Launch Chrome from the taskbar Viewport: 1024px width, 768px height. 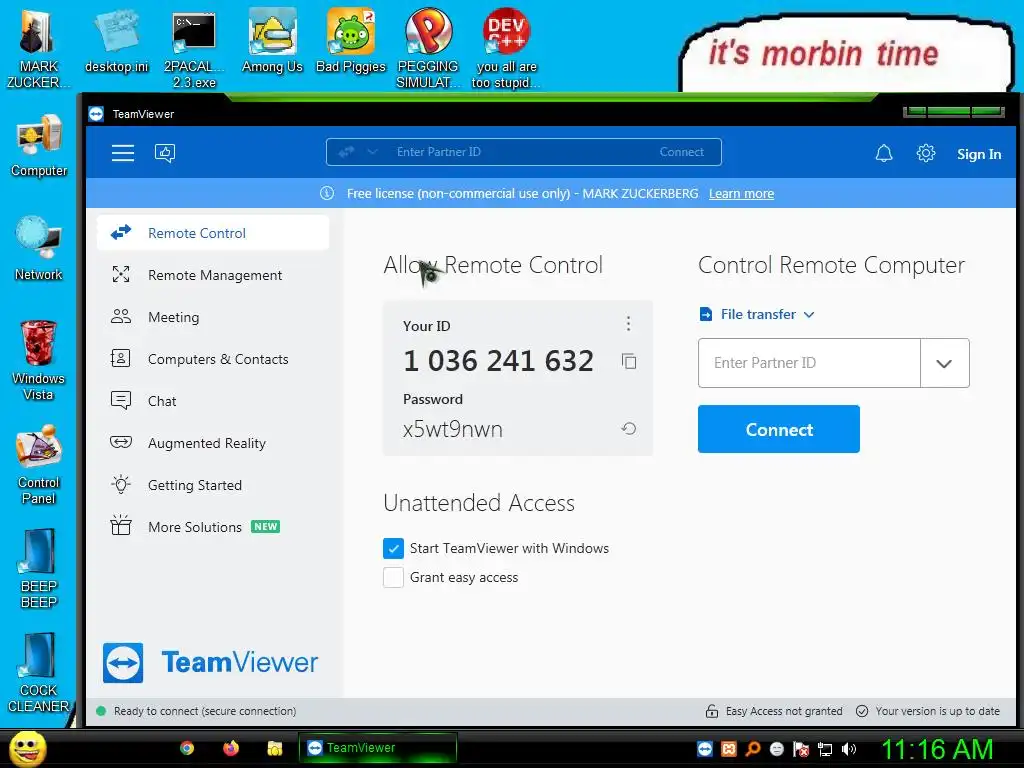pyautogui.click(x=187, y=748)
